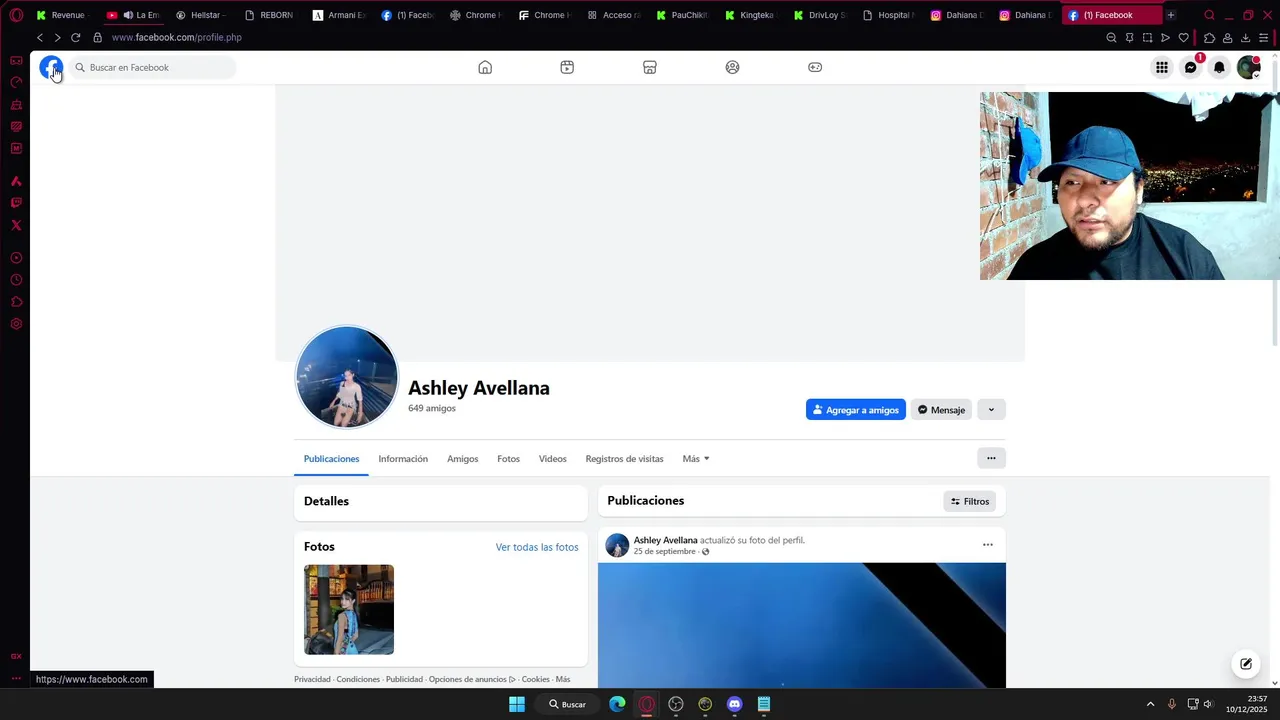Open the photo thumbnail under Fotos

click(x=349, y=610)
